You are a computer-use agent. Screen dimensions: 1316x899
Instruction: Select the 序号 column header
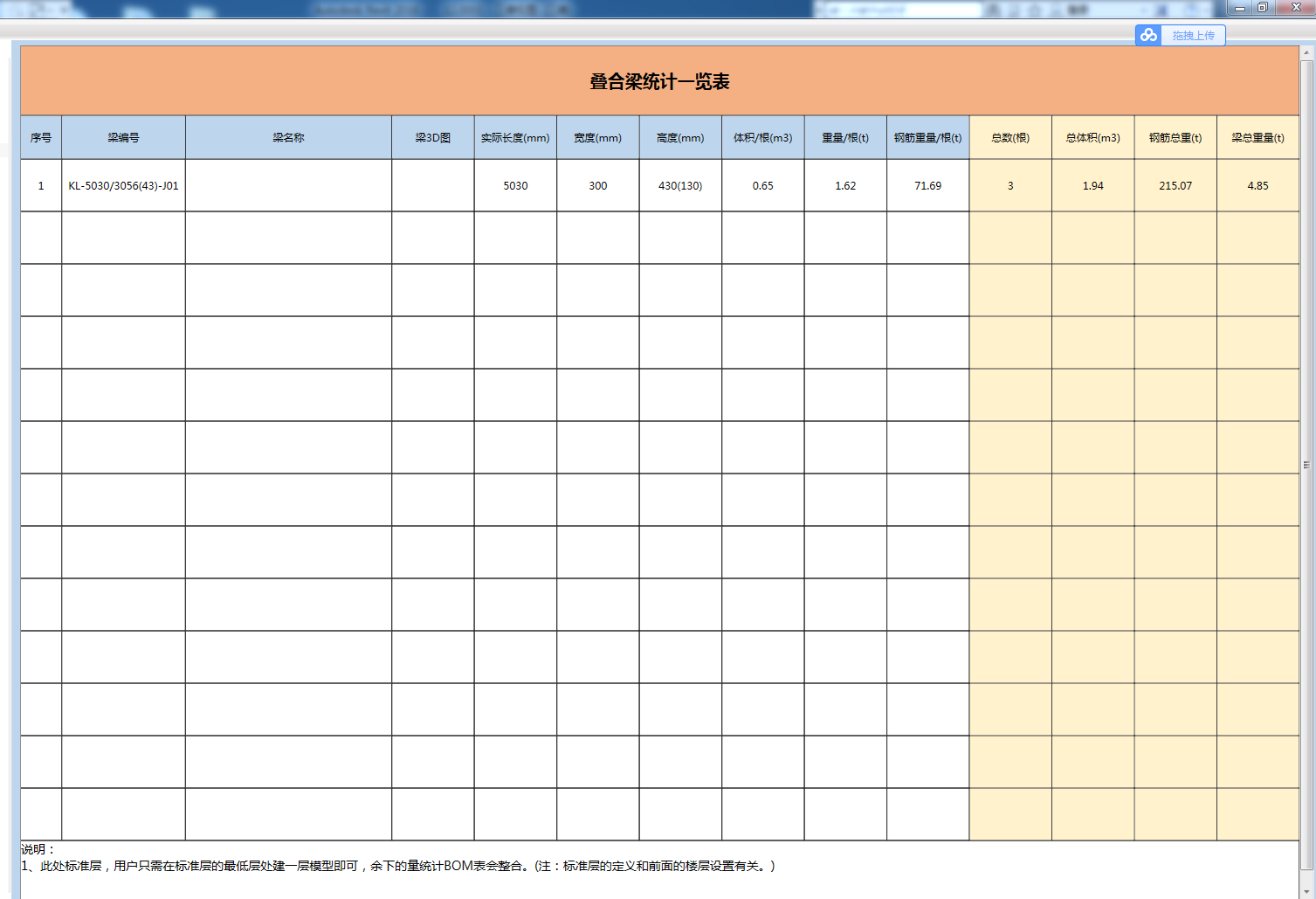coord(41,137)
